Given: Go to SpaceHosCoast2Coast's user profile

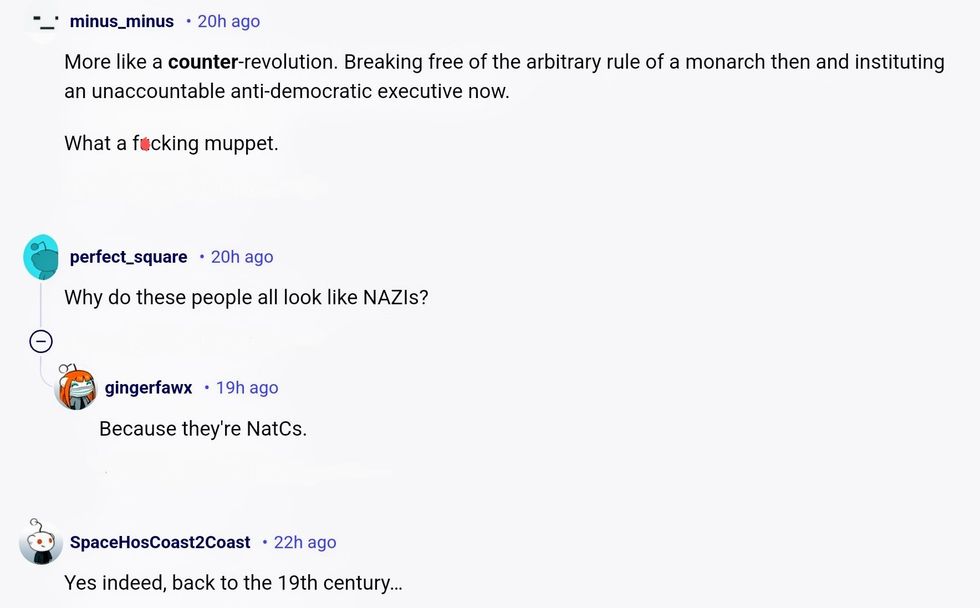Looking at the screenshot, I should [x=160, y=542].
